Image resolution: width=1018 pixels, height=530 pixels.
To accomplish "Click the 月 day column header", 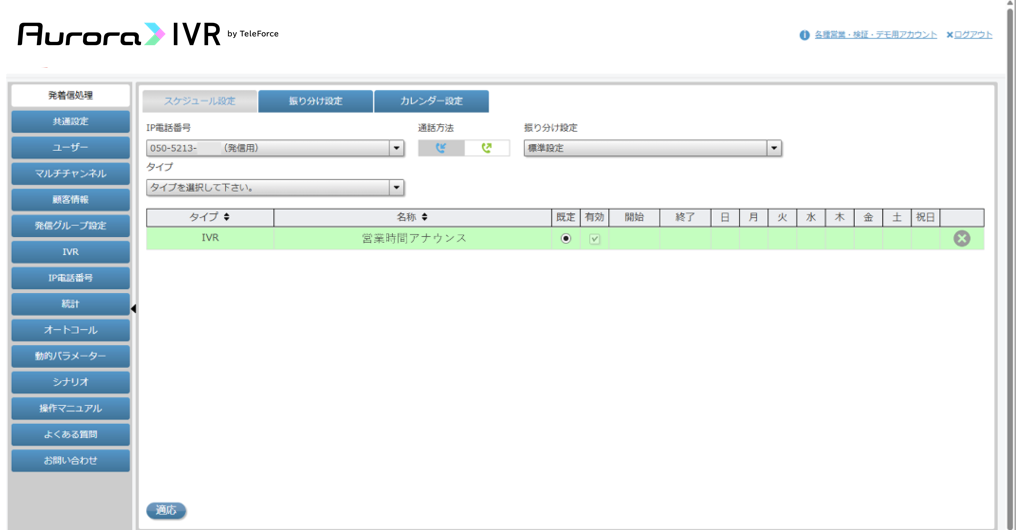I will pyautogui.click(x=753, y=217).
